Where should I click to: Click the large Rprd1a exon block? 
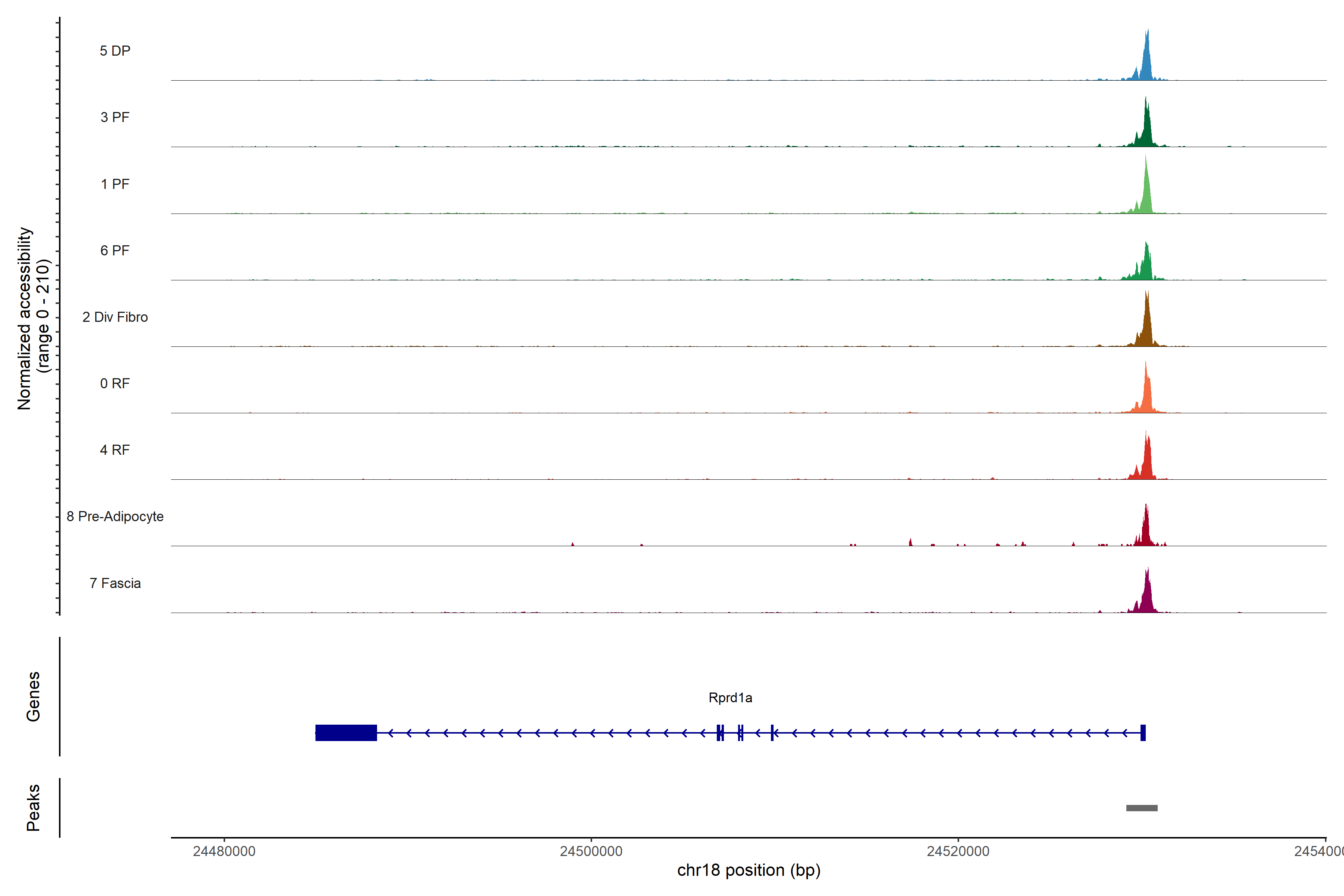[x=346, y=732]
